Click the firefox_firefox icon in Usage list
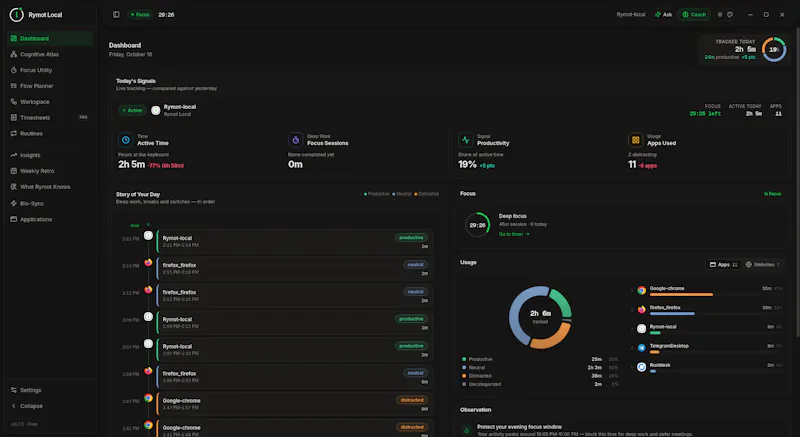The height and width of the screenshot is (437, 800). pos(641,310)
